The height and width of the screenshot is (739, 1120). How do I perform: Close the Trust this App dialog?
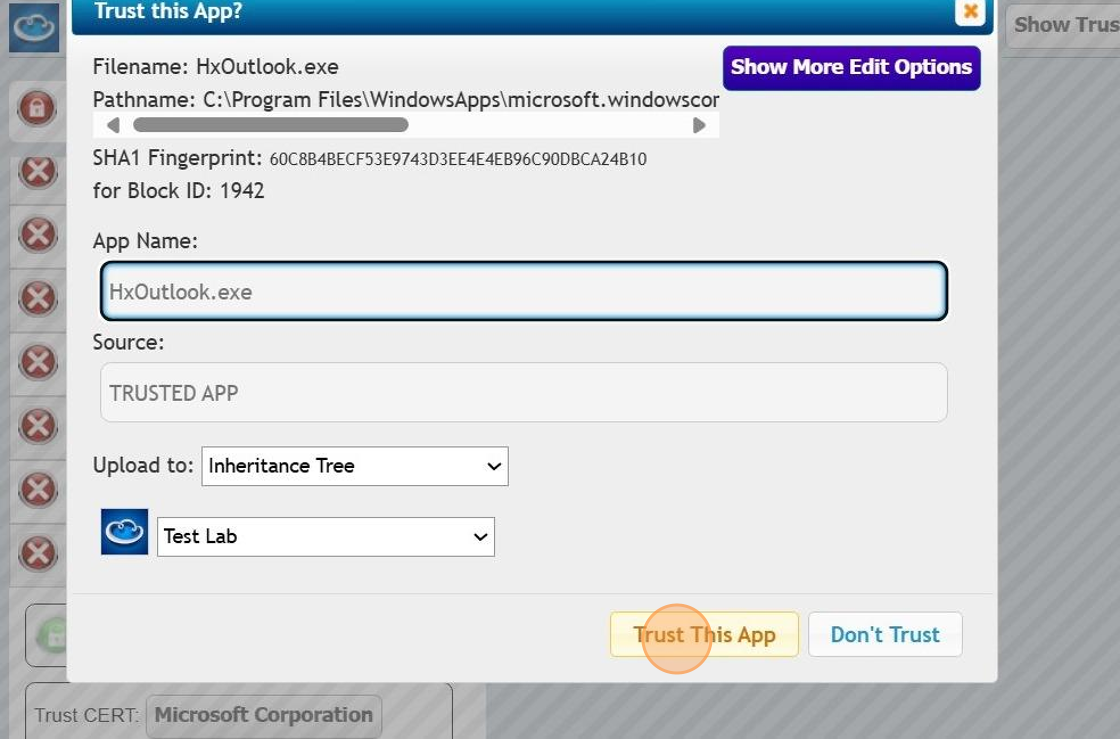pos(969,12)
